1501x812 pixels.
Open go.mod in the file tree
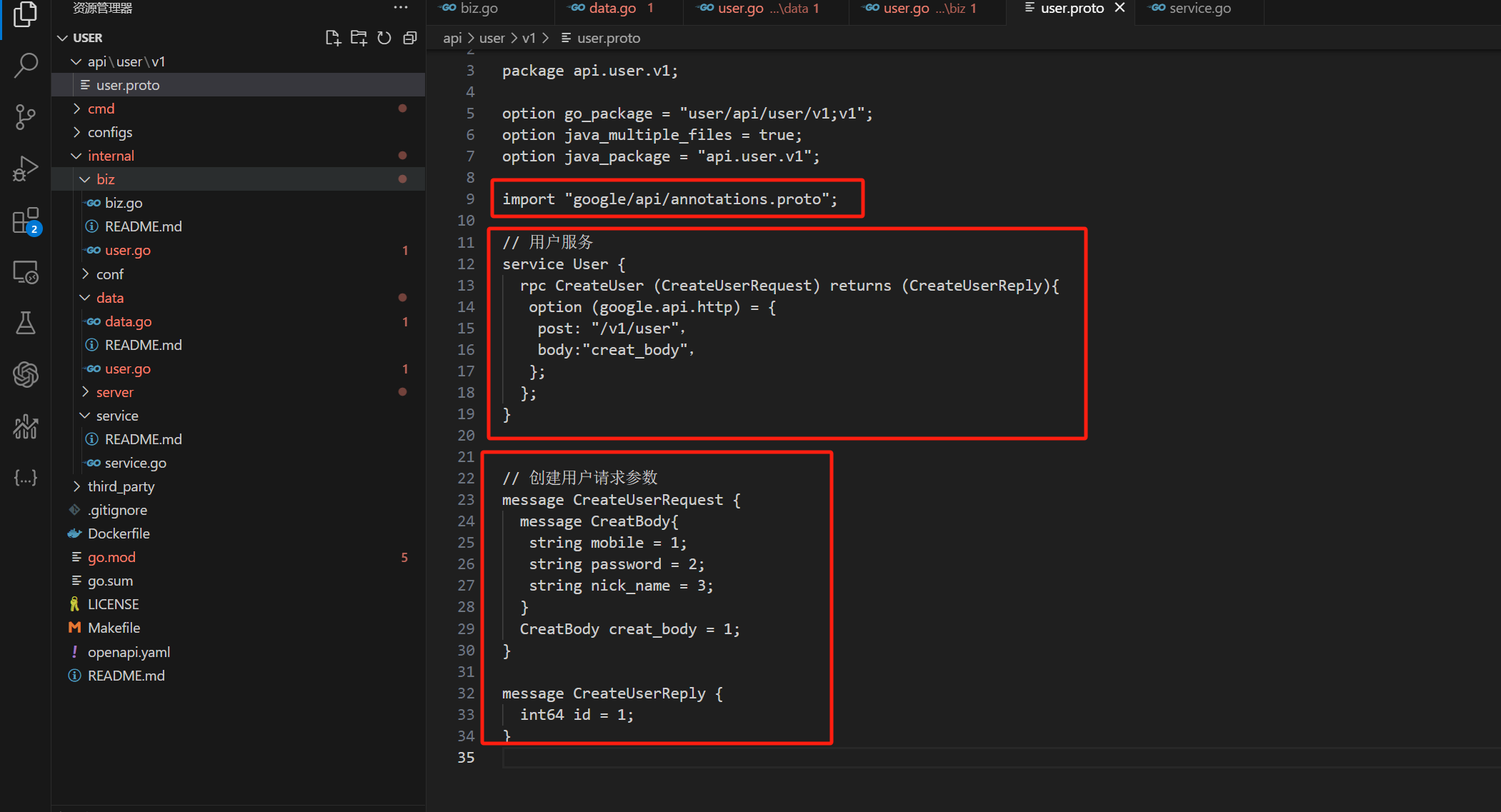point(239,557)
